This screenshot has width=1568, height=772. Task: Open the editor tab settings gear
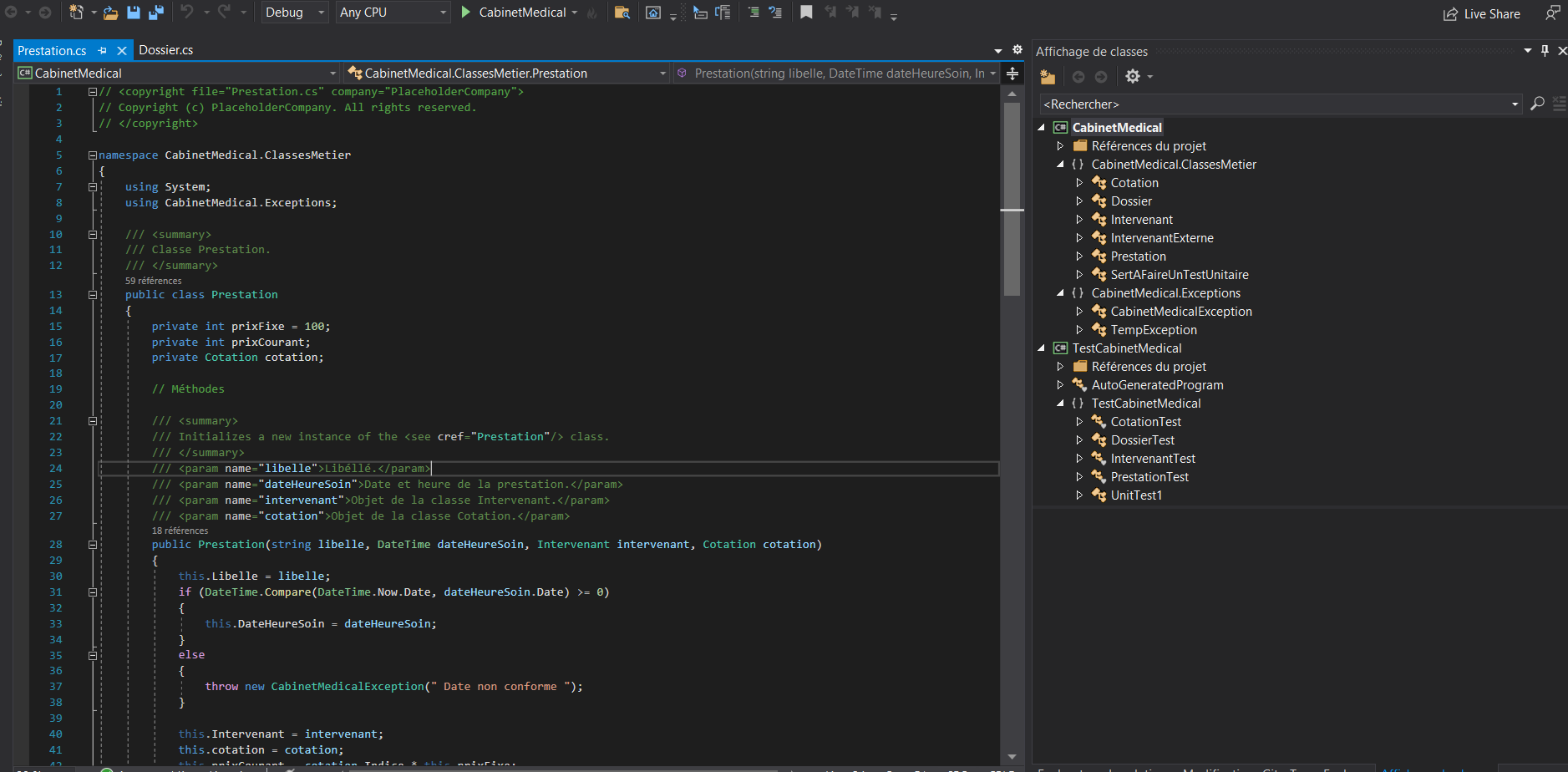point(1017,50)
